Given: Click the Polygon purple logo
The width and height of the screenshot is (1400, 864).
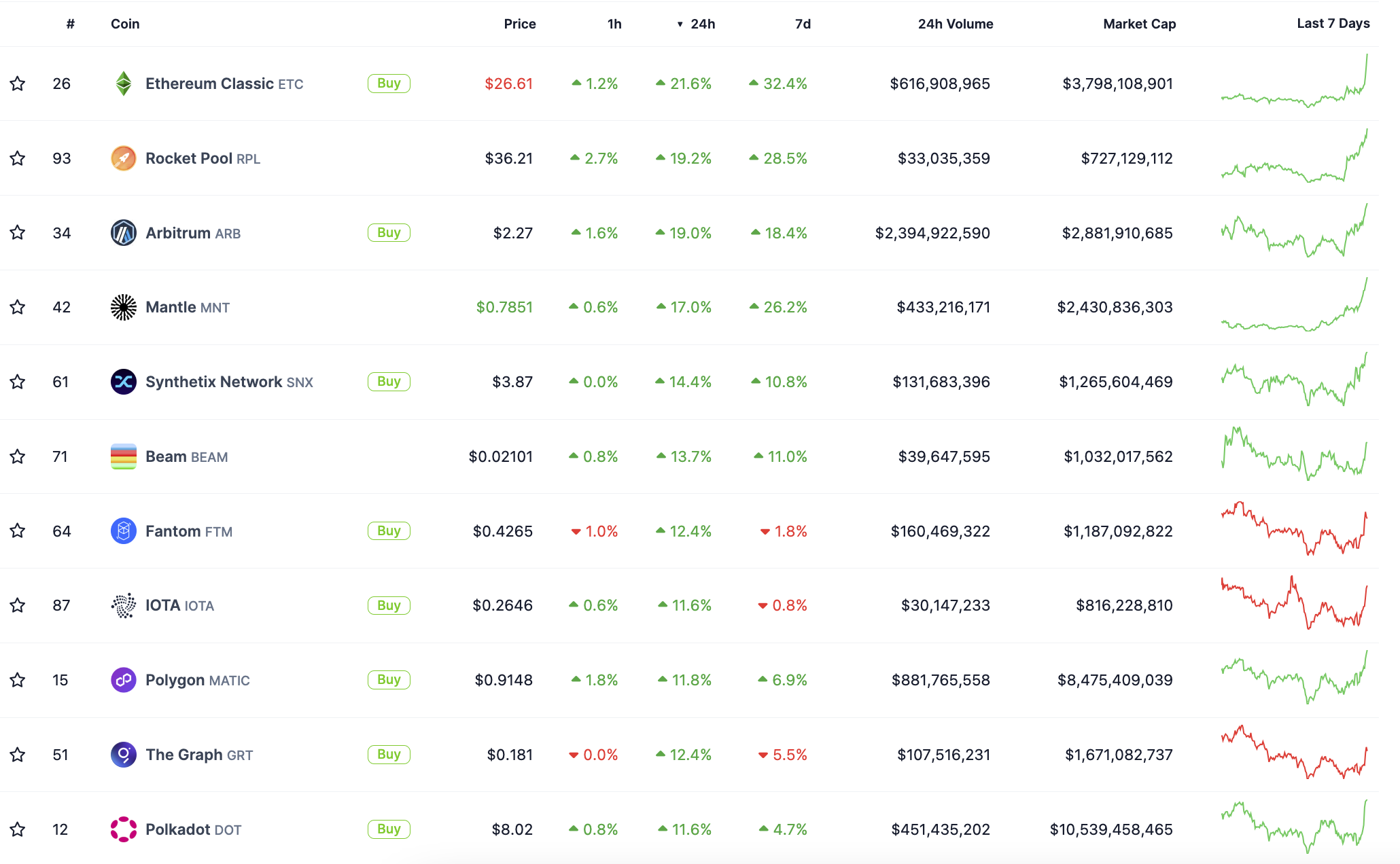Looking at the screenshot, I should click(123, 680).
